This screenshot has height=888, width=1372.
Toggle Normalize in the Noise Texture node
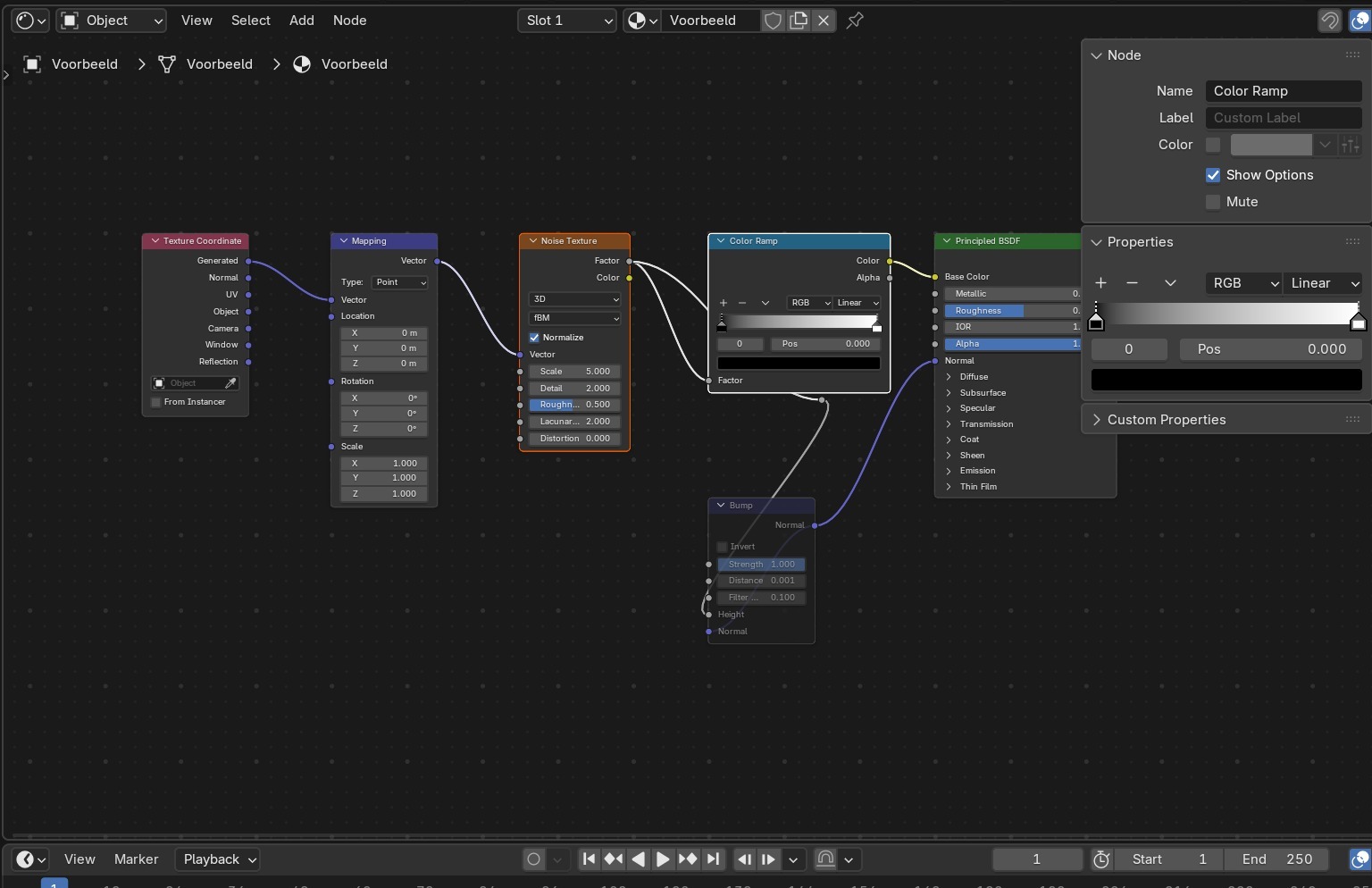point(534,338)
